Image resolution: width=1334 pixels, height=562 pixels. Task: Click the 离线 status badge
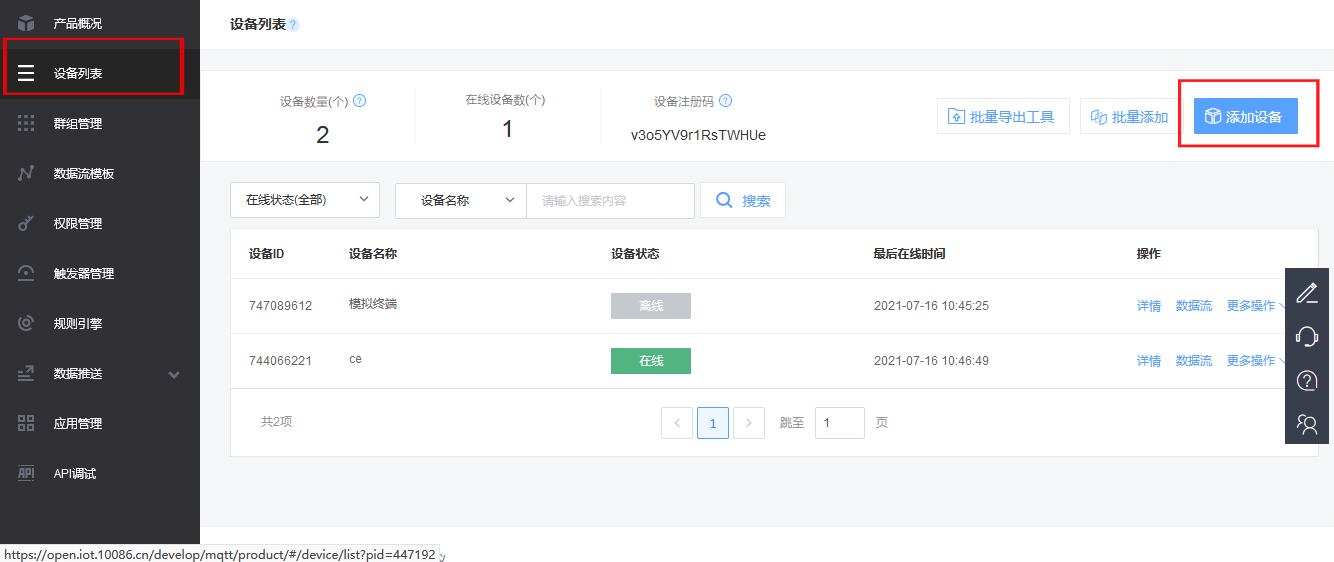pyautogui.click(x=651, y=306)
